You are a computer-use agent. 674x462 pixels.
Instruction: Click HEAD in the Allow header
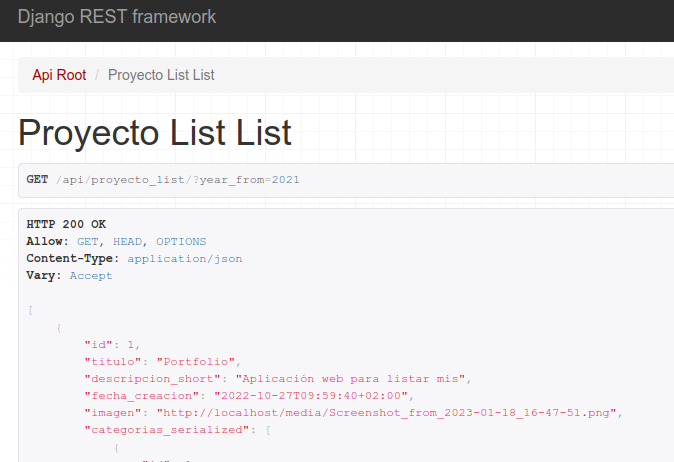click(x=127, y=241)
